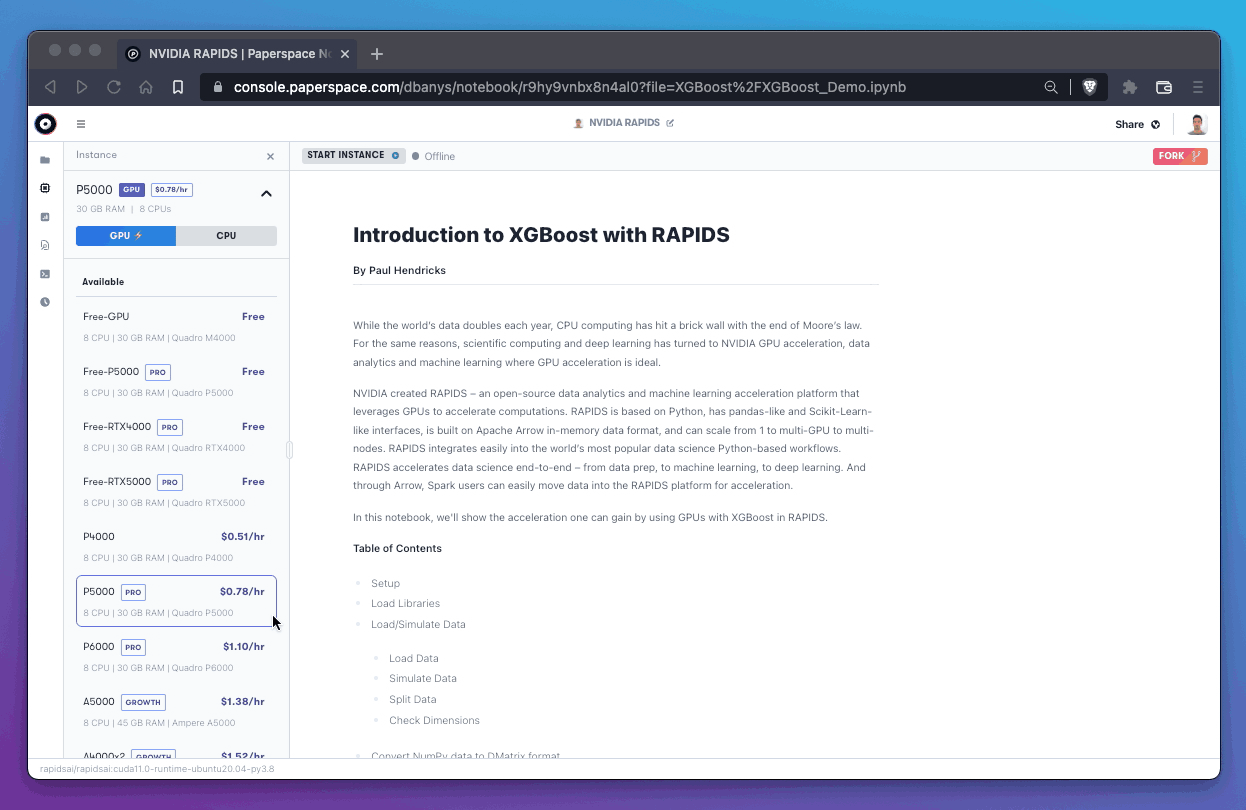Select the P4000 $0.51/hr machine

tap(176, 546)
